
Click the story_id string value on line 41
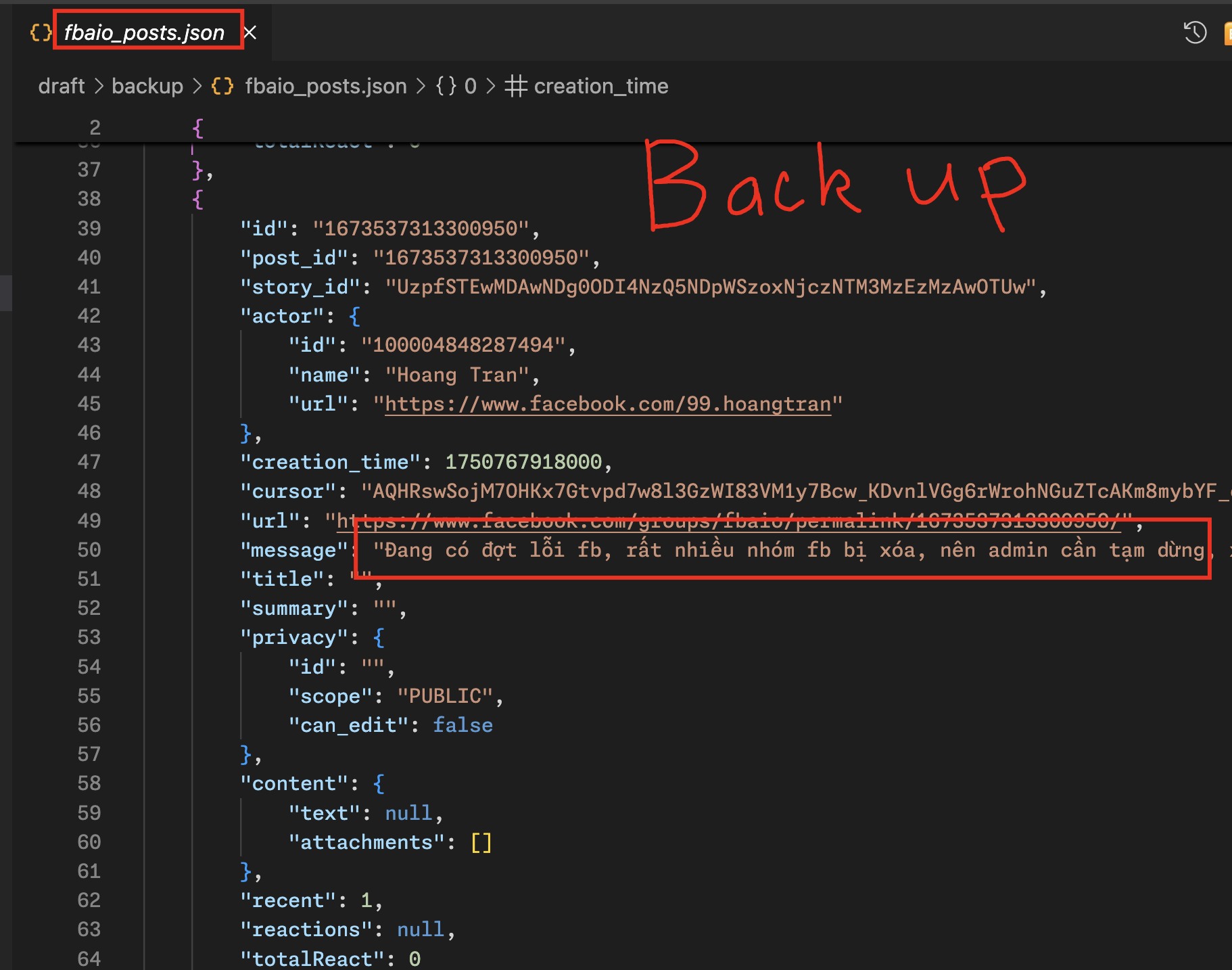point(711,287)
